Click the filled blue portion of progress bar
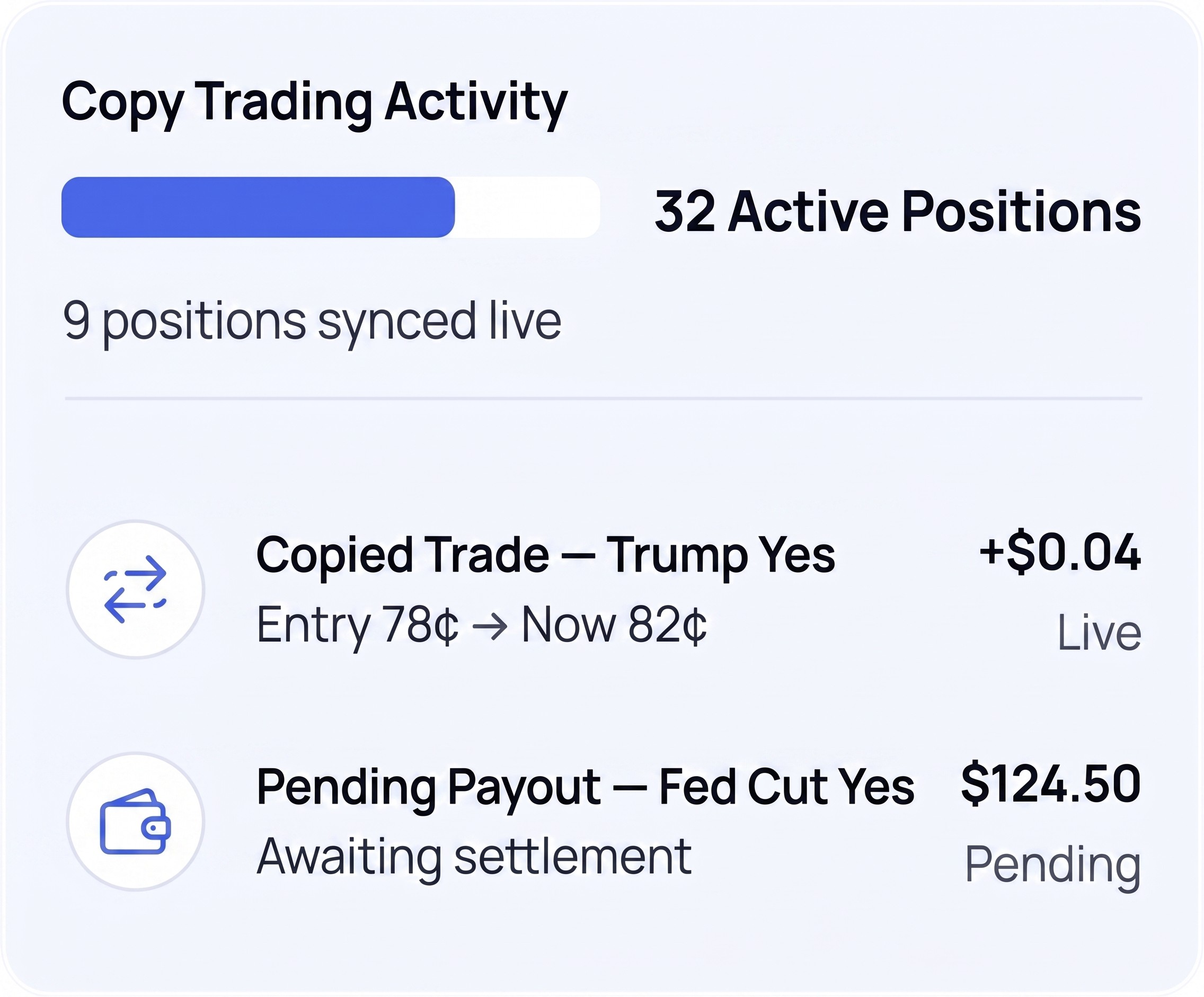 (258, 208)
